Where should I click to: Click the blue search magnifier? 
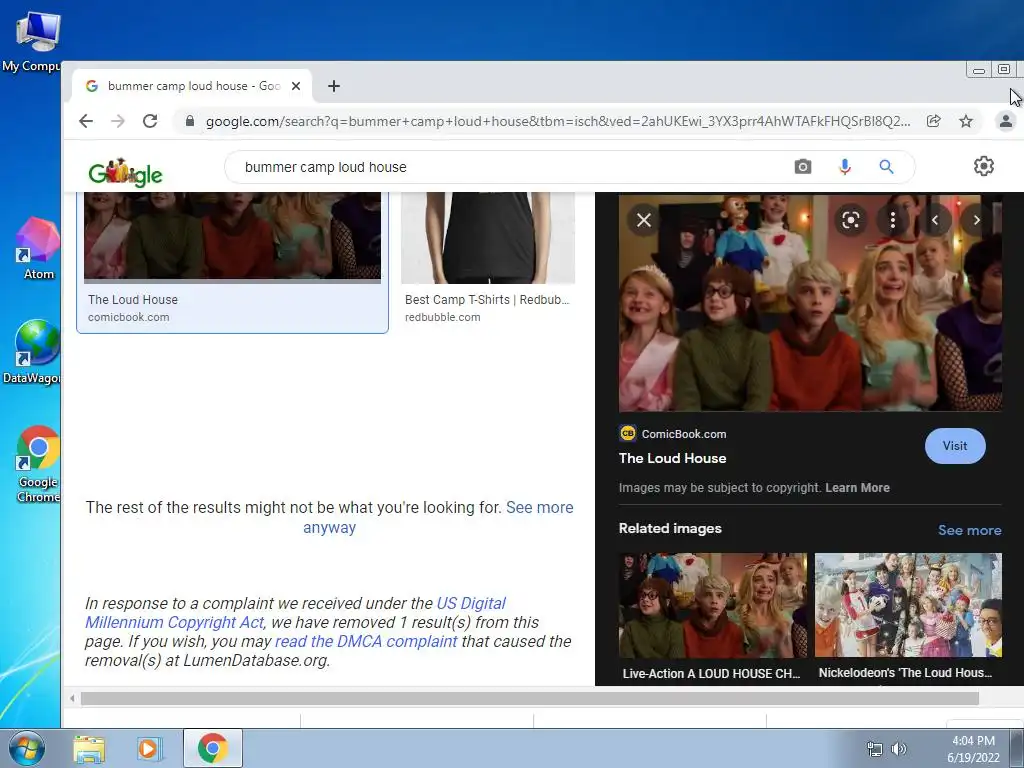[x=886, y=167]
